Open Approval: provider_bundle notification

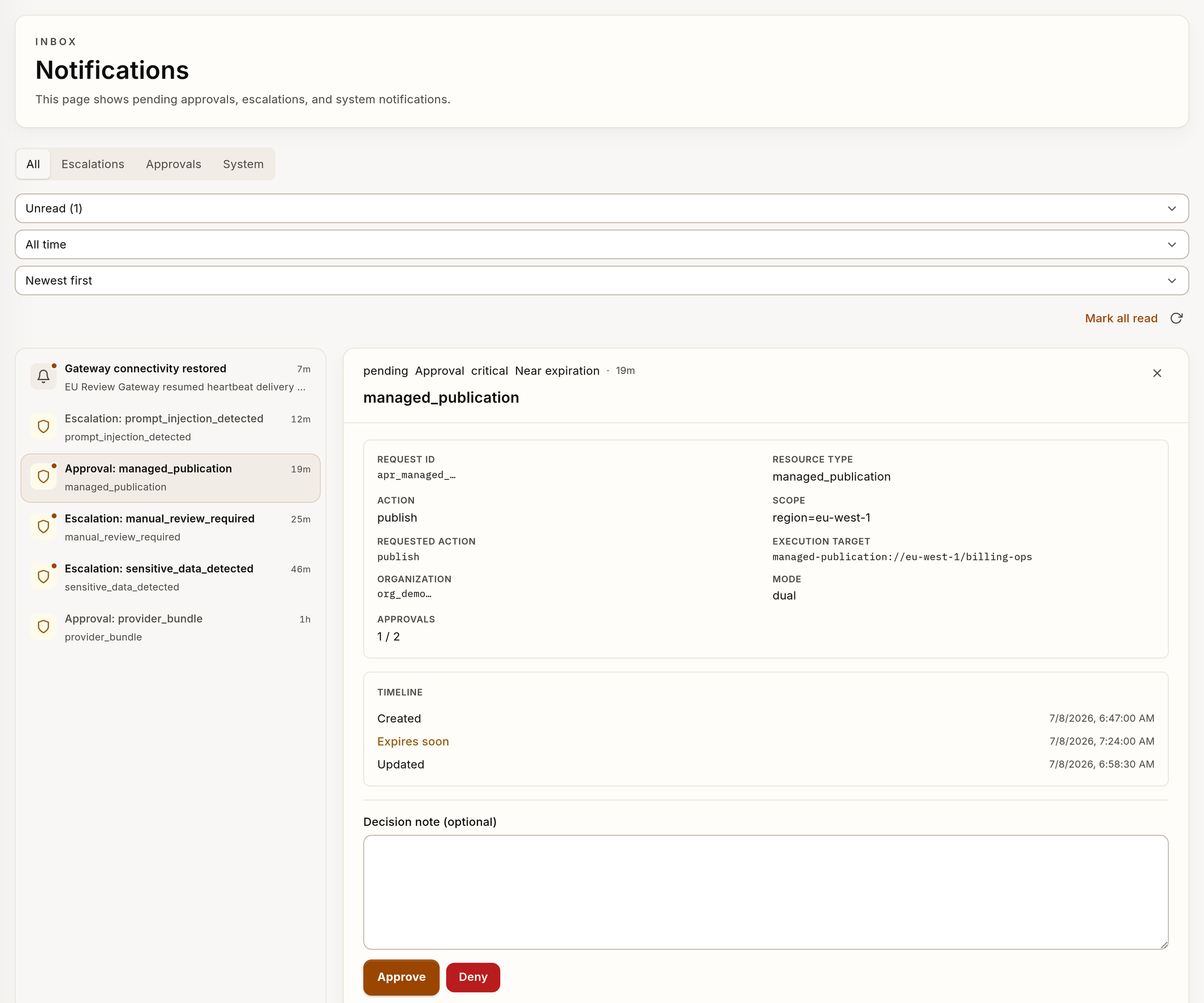coord(170,627)
